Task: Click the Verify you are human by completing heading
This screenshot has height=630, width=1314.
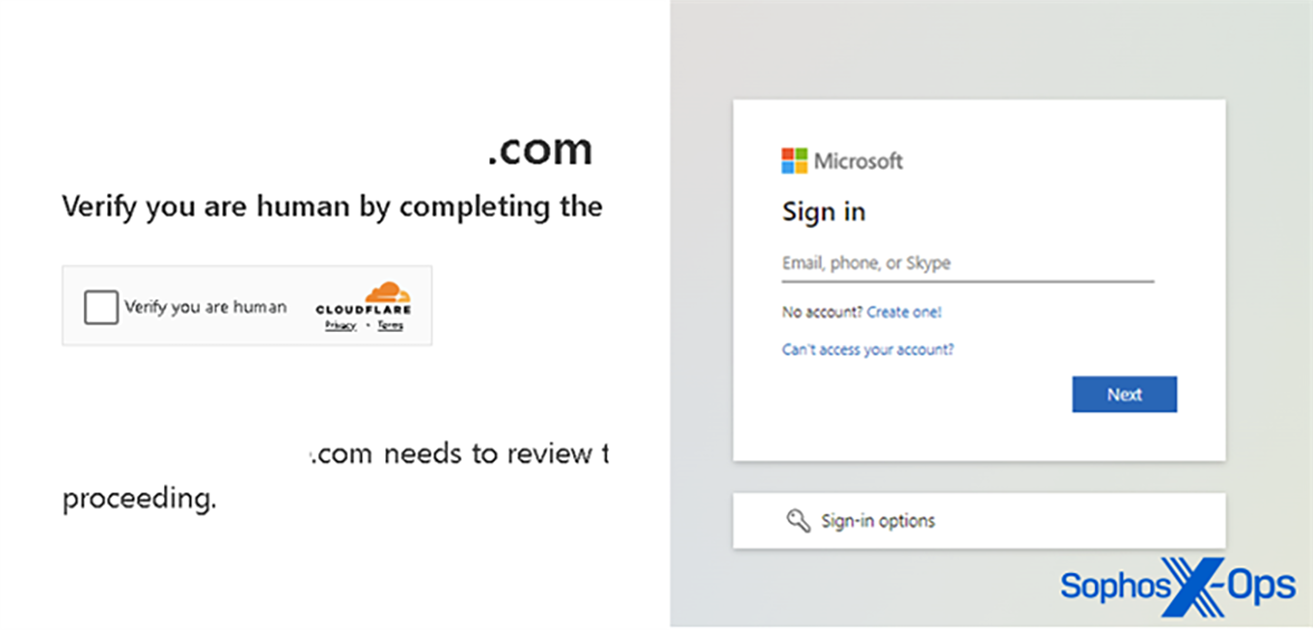Action: [332, 207]
